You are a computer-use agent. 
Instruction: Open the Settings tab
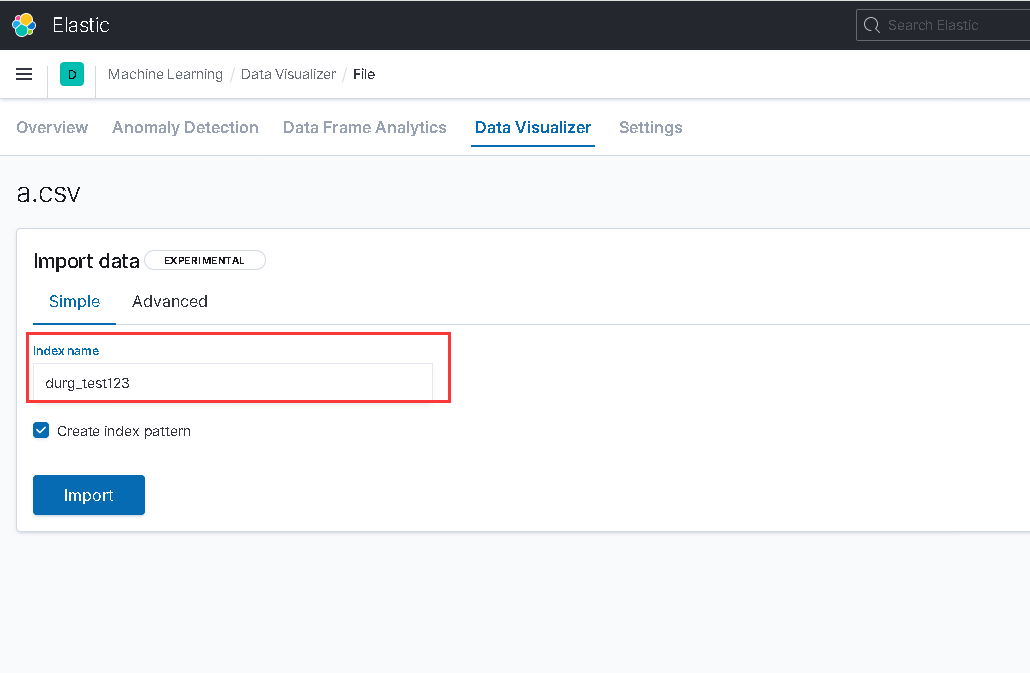[650, 127]
